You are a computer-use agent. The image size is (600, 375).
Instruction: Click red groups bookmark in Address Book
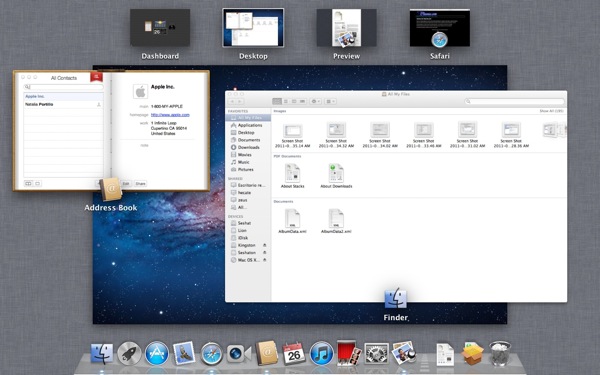pyautogui.click(x=96, y=77)
